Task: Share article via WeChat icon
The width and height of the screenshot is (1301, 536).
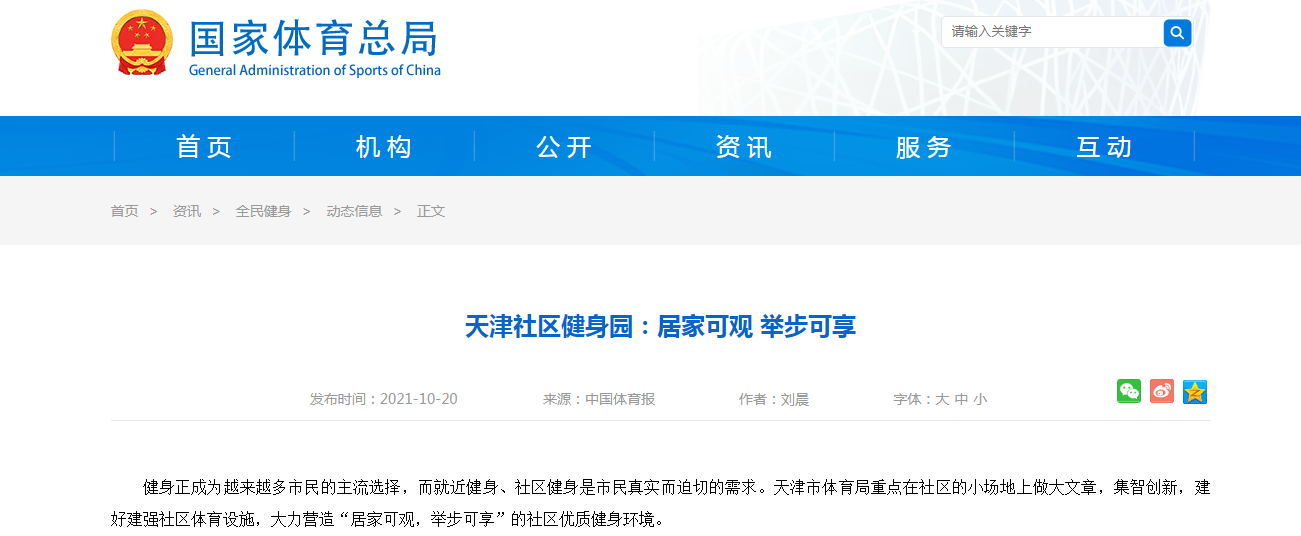Action: (1129, 391)
